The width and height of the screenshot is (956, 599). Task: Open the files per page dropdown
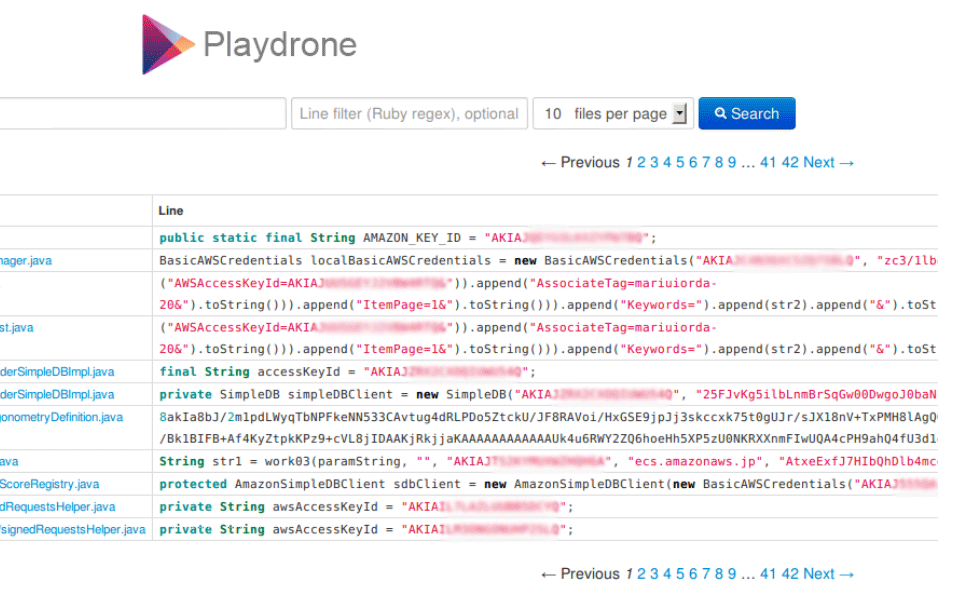pos(613,113)
